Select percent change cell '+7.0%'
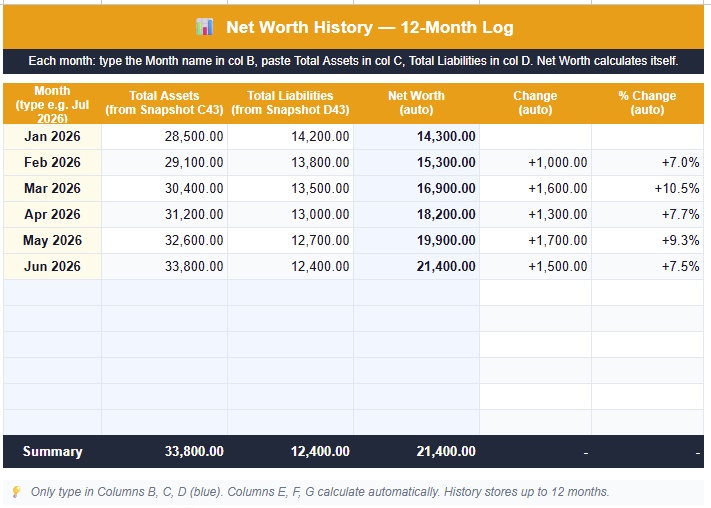 click(647, 162)
